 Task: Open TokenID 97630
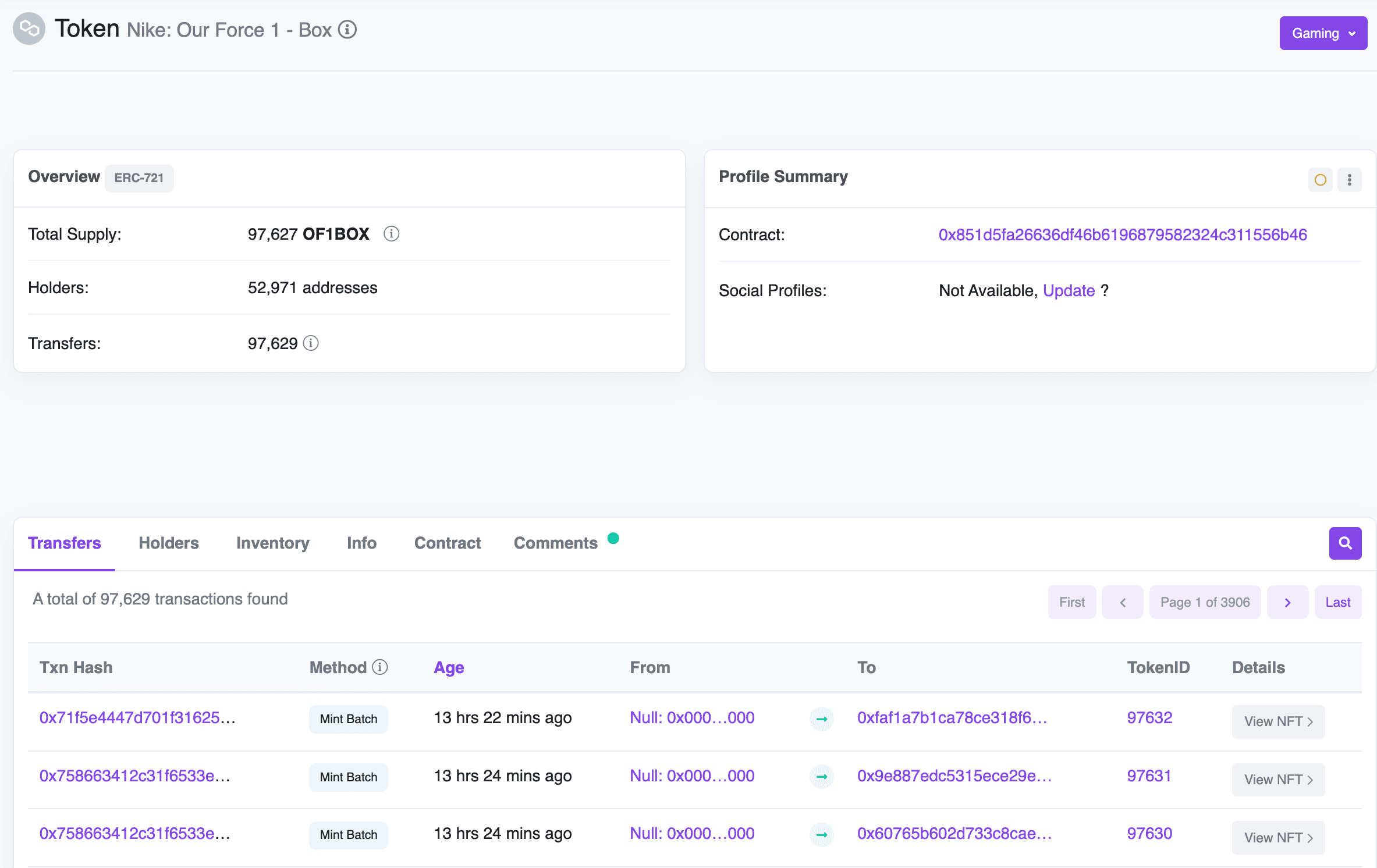click(x=1149, y=833)
